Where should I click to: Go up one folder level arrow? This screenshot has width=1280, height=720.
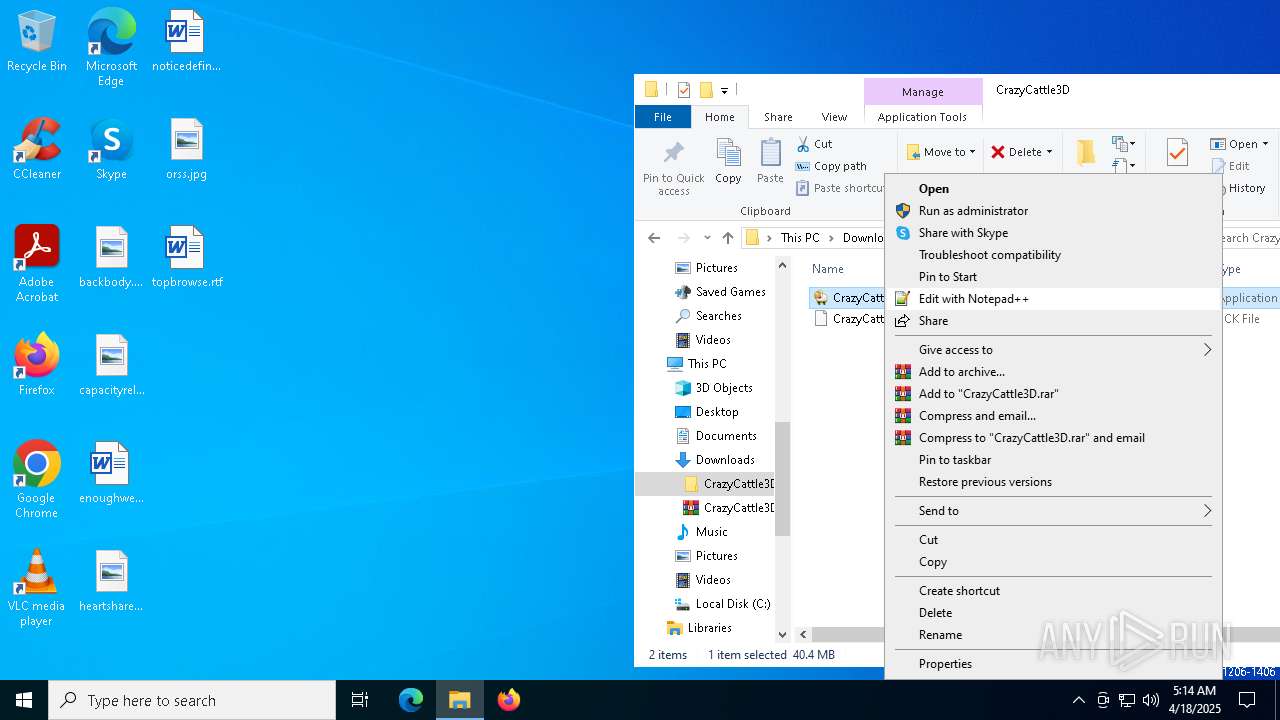(x=728, y=238)
